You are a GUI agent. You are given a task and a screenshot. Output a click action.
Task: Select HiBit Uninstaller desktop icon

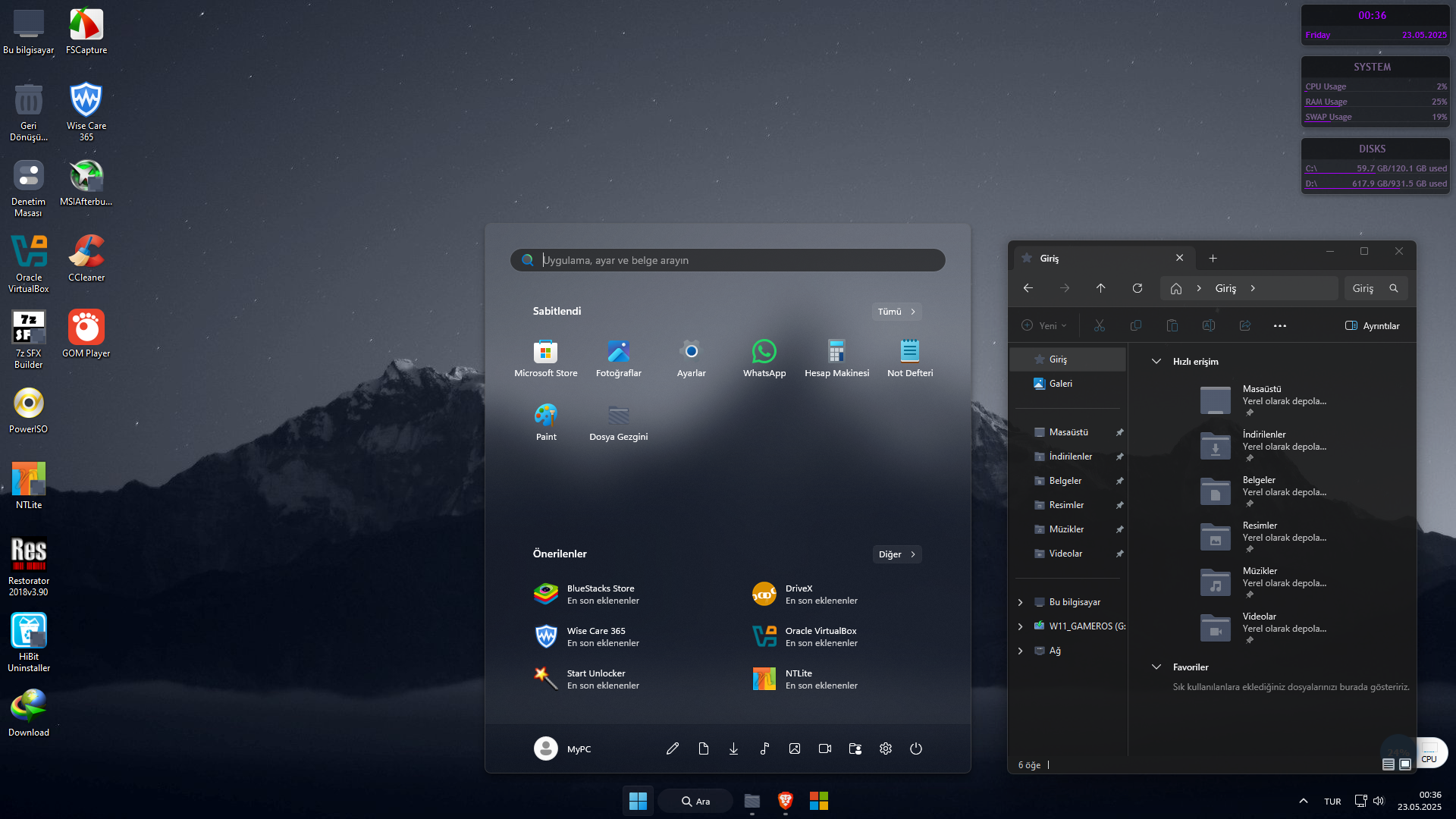click(29, 643)
